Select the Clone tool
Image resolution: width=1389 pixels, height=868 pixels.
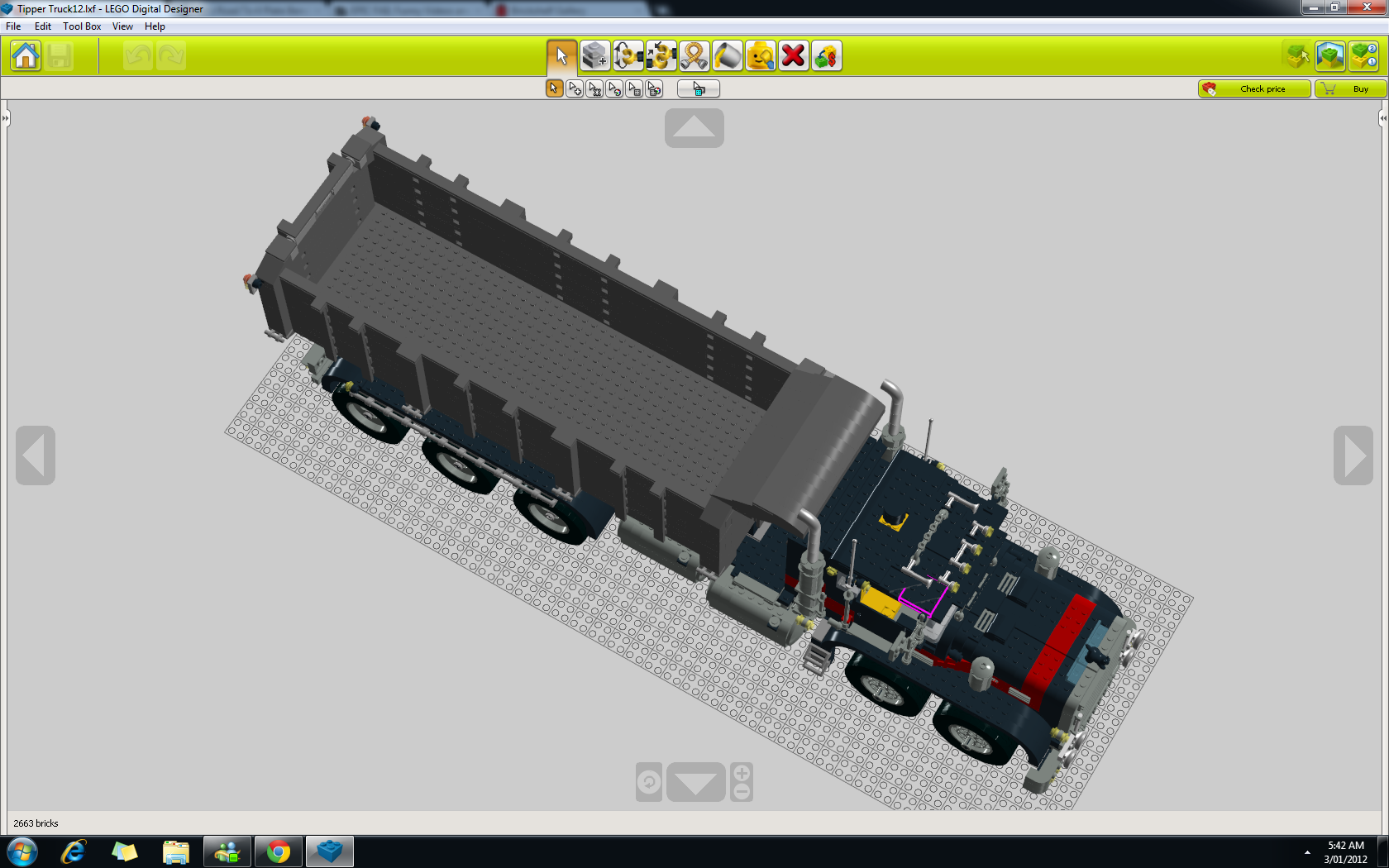tap(595, 56)
